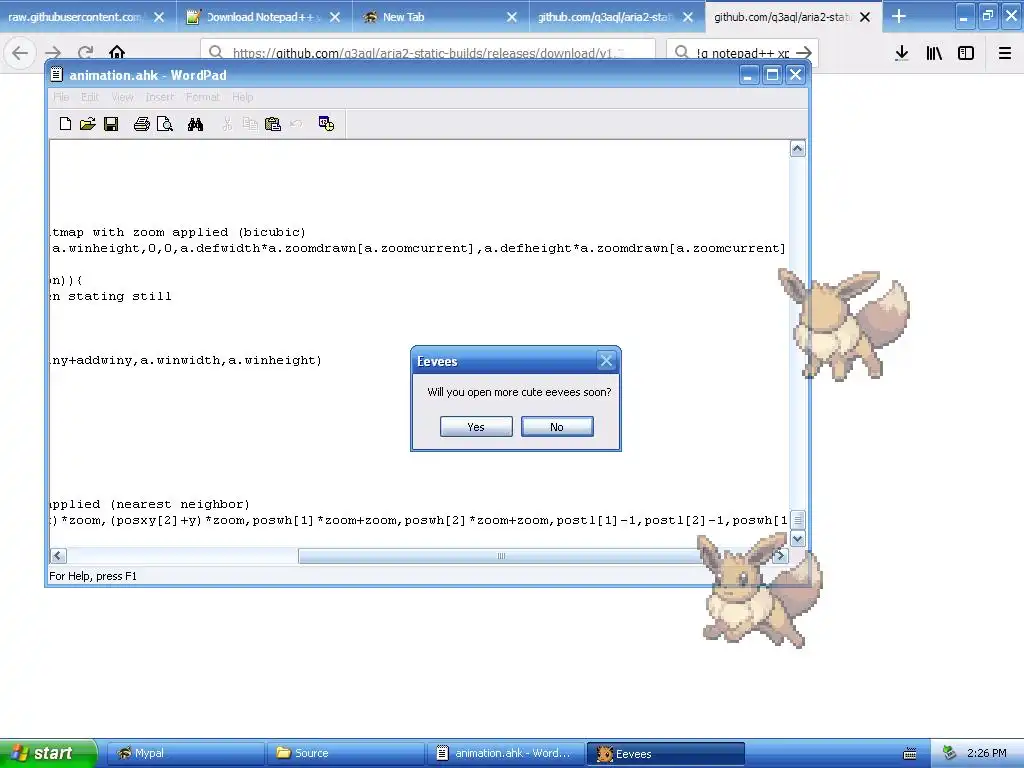Click the browser URL address field

tap(428, 53)
